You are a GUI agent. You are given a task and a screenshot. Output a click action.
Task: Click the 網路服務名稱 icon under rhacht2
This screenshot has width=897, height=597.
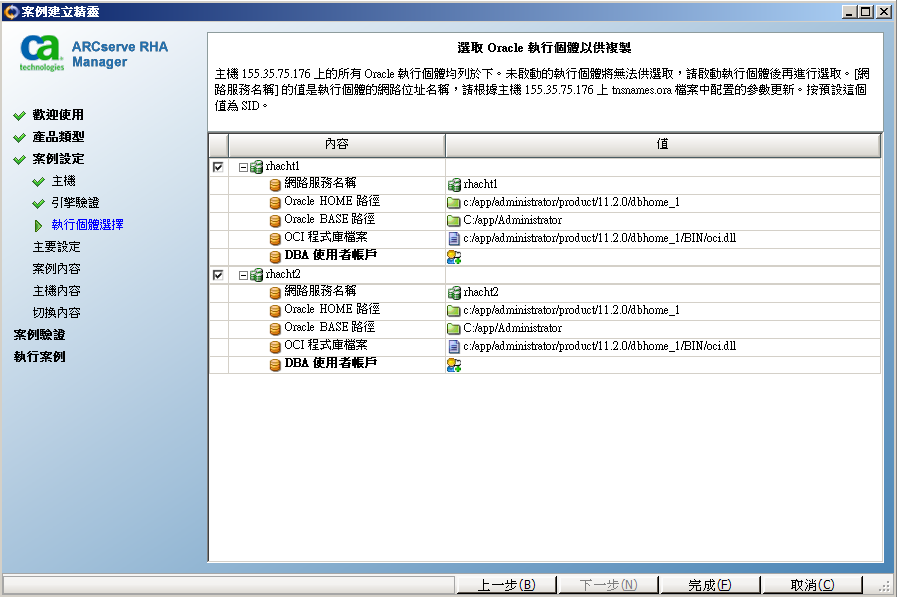pos(275,292)
